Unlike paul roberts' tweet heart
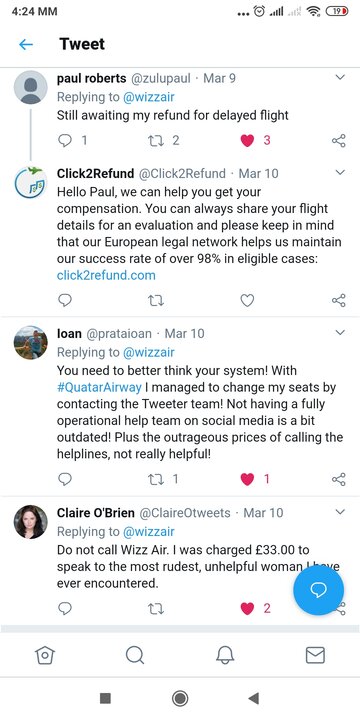 pos(247,141)
